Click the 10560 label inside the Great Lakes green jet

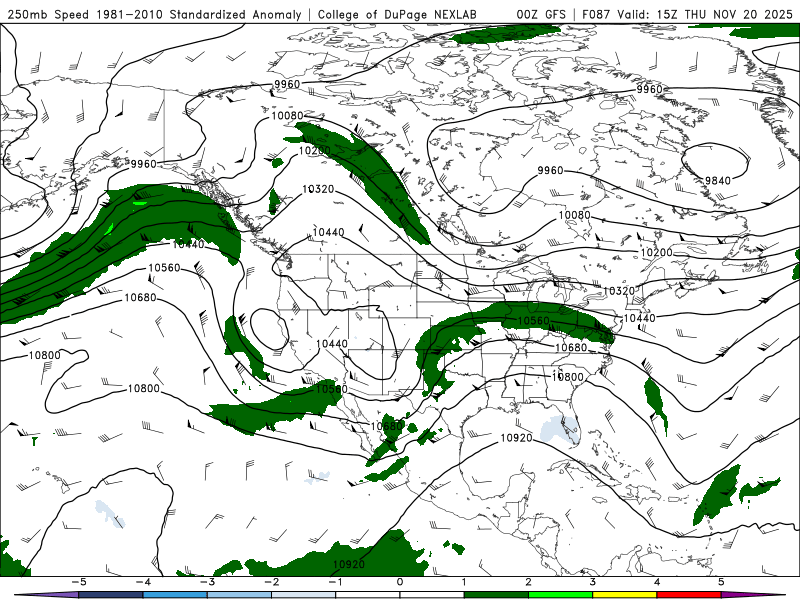(534, 321)
